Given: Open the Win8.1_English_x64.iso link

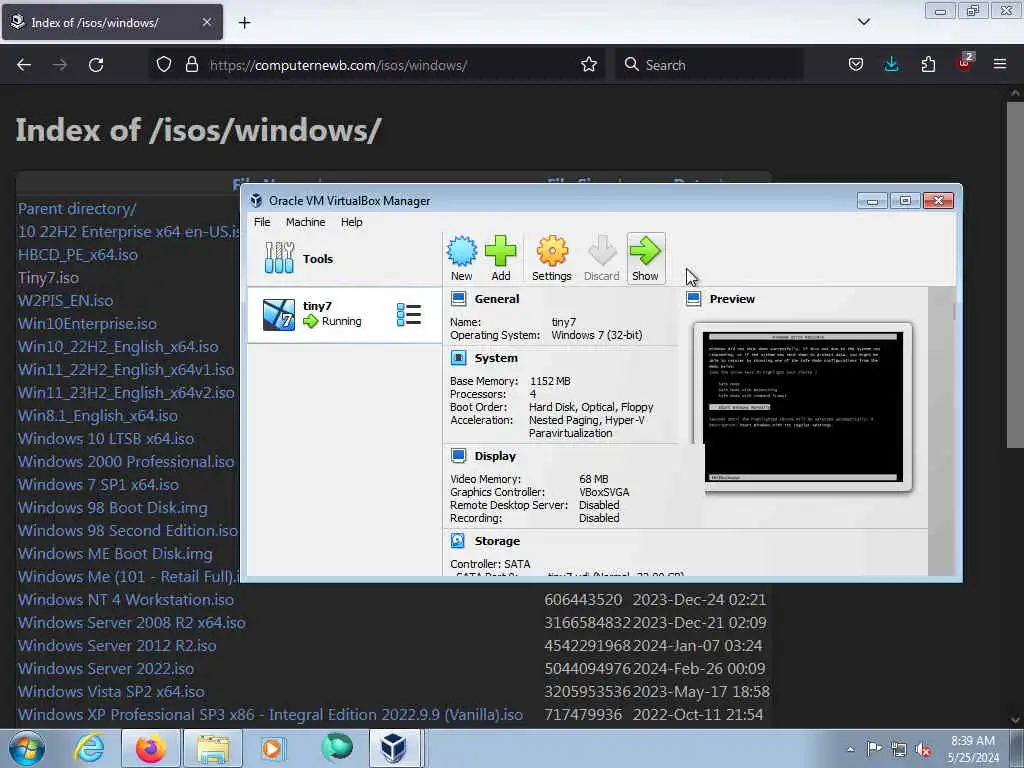Looking at the screenshot, I should click(x=98, y=416).
